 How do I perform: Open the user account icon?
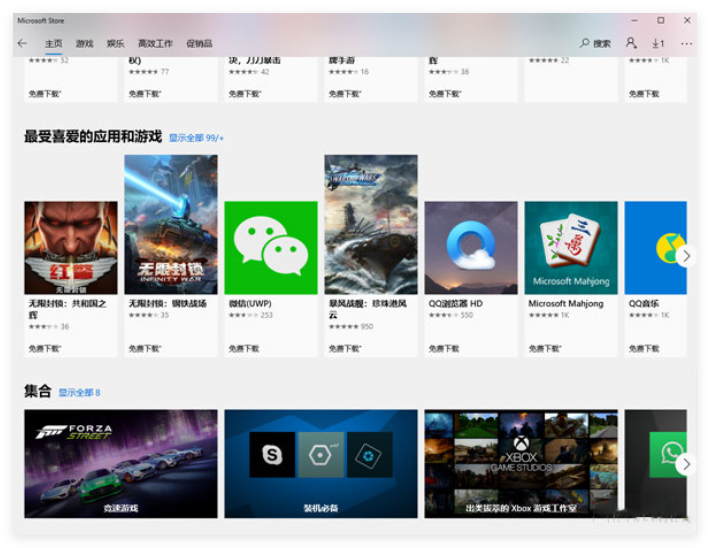(631, 43)
